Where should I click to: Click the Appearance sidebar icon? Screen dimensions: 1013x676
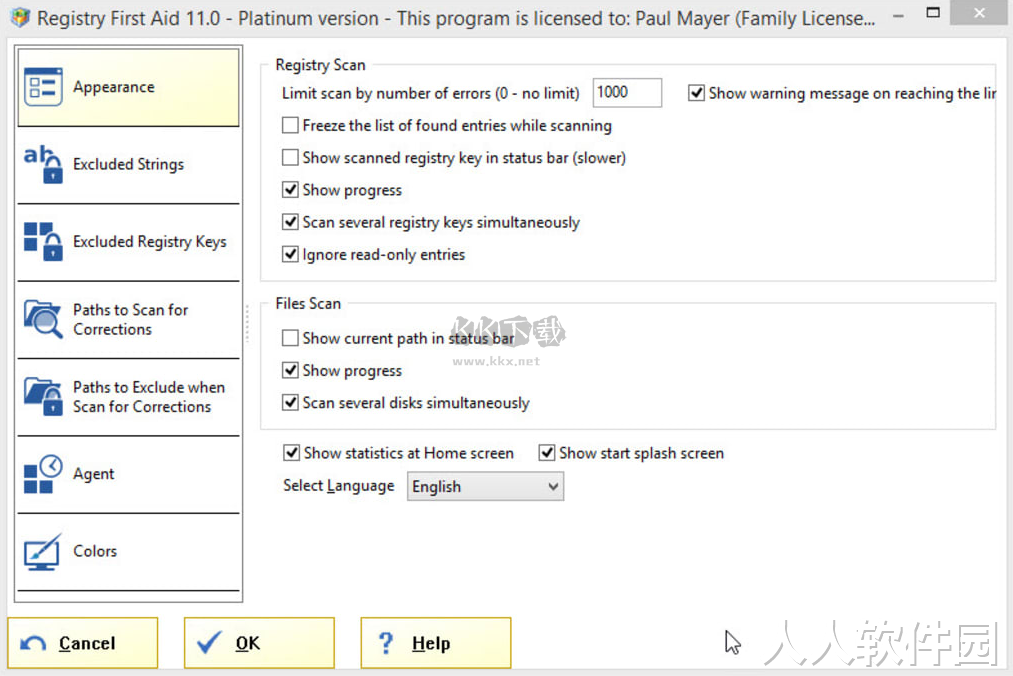click(43, 87)
